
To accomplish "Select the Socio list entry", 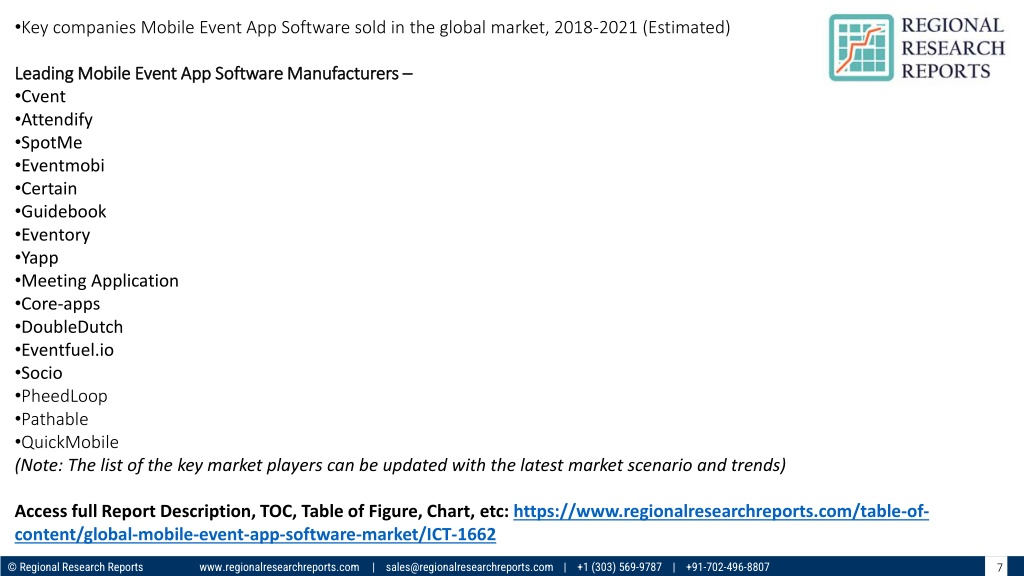I will 39,373.
